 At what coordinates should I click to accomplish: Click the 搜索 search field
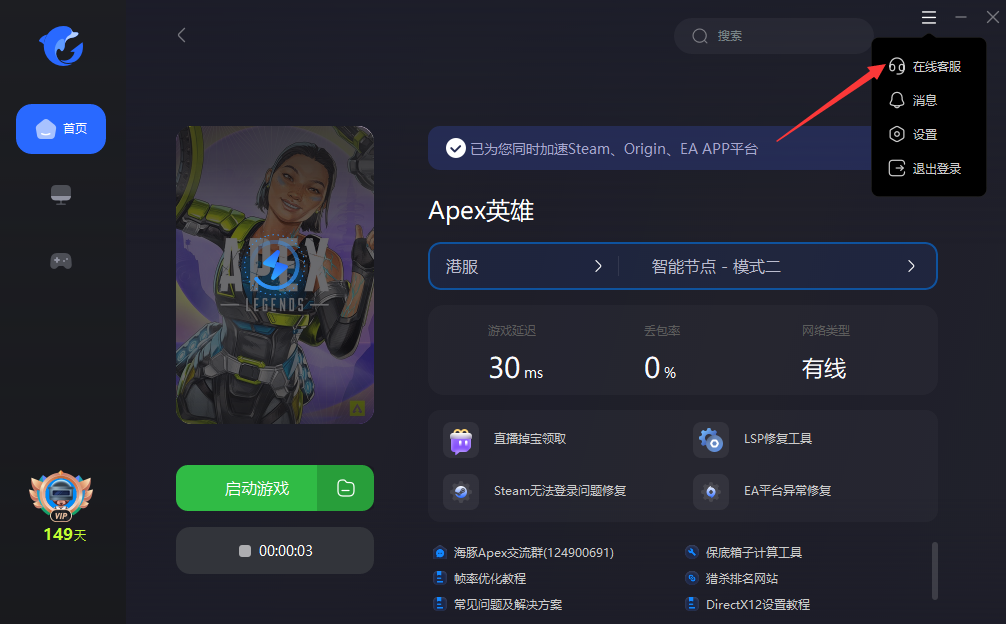(774, 36)
